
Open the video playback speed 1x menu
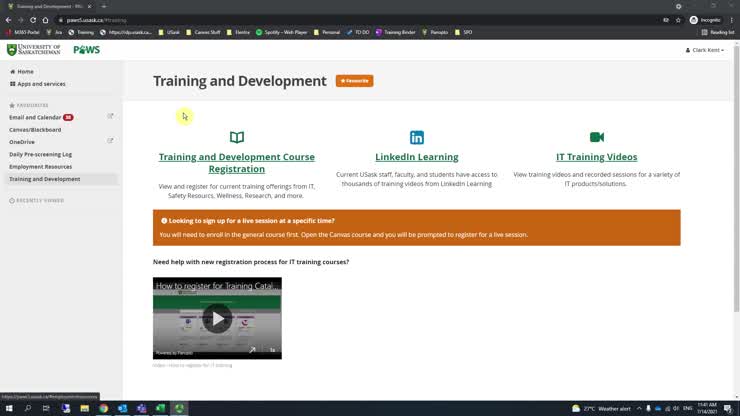272,350
